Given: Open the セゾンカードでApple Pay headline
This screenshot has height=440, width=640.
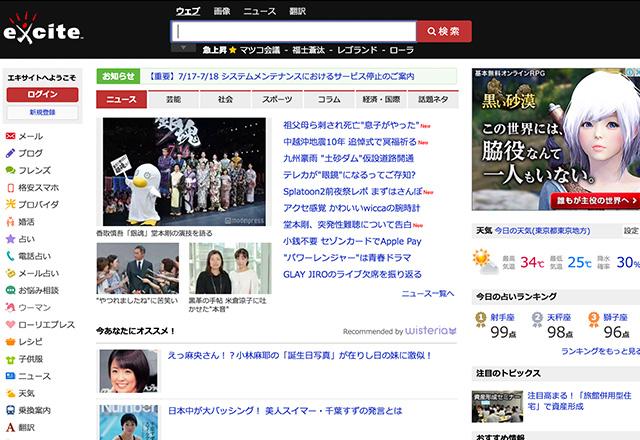Looking at the screenshot, I should click(352, 241).
